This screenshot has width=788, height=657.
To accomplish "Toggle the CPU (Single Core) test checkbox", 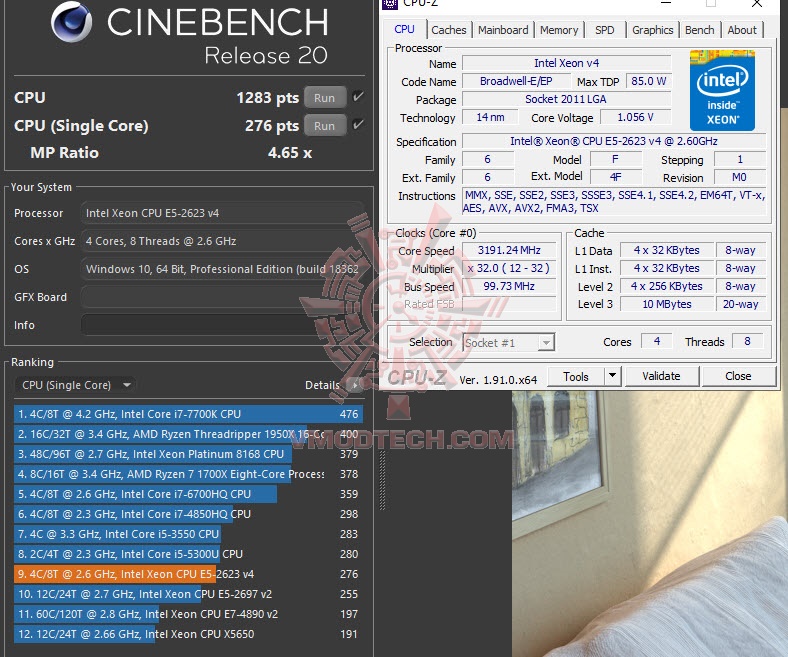I will [358, 124].
